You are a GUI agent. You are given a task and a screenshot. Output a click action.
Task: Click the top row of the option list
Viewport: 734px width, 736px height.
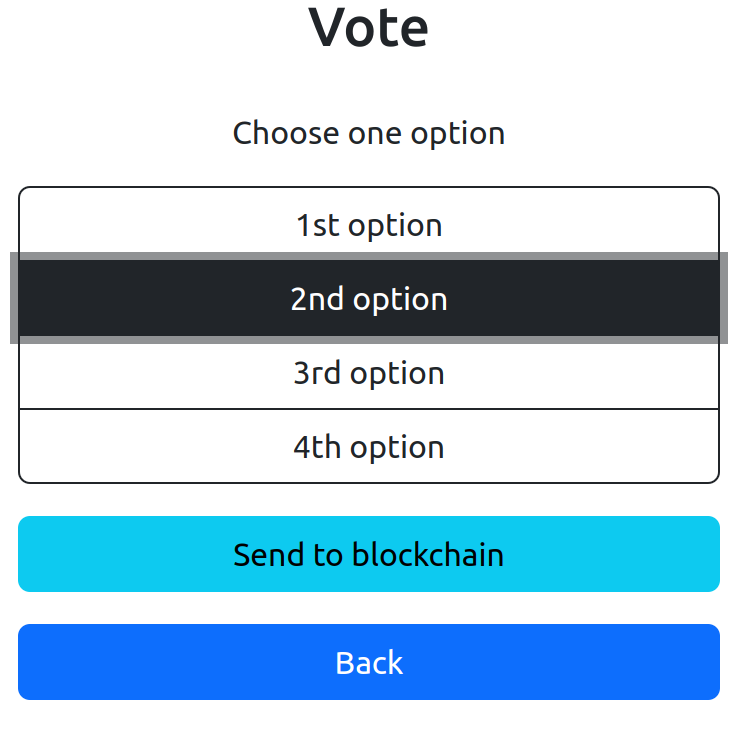pyautogui.click(x=368, y=225)
